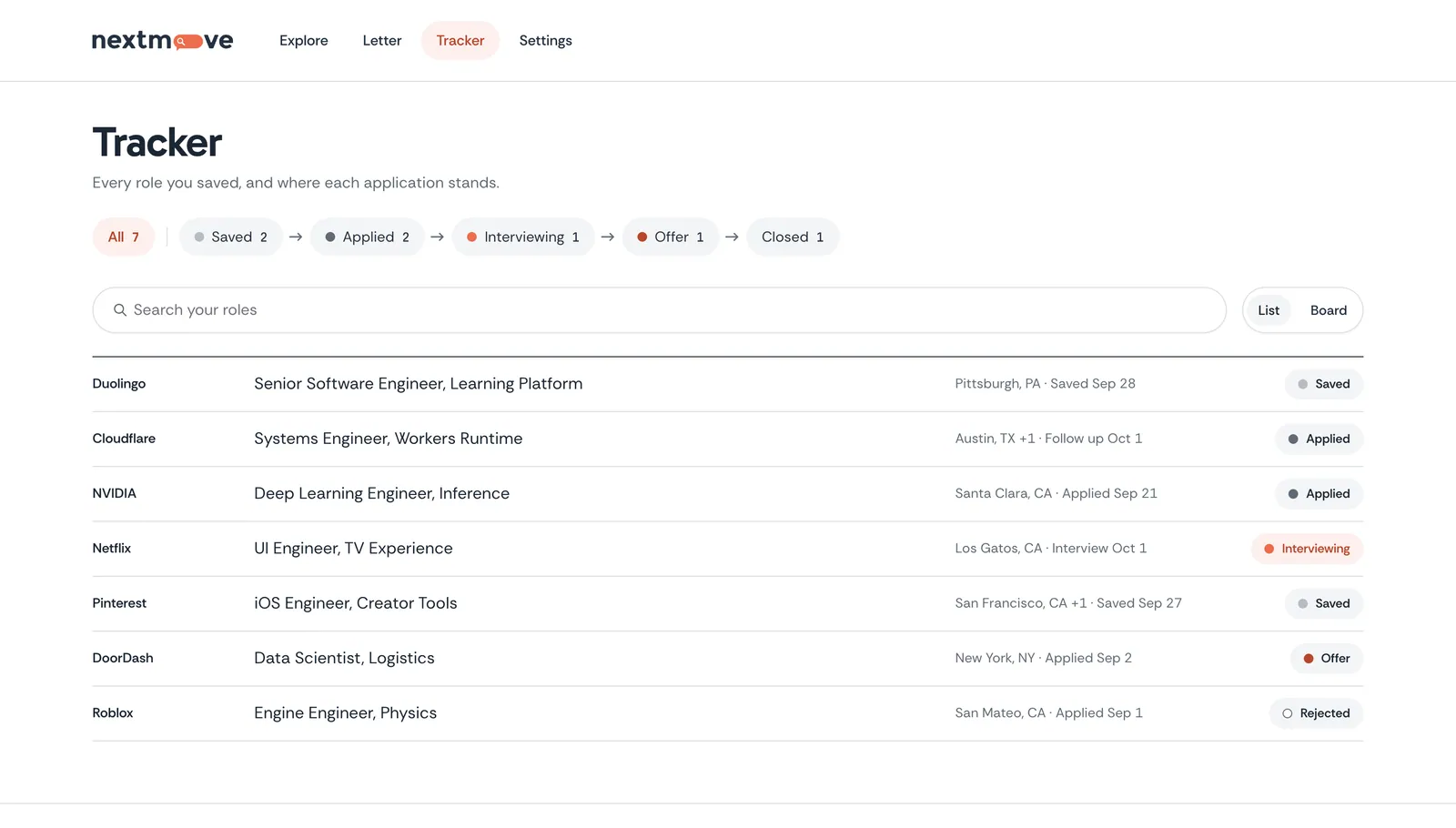
Task: Click the Pinterest company name
Action: [119, 603]
